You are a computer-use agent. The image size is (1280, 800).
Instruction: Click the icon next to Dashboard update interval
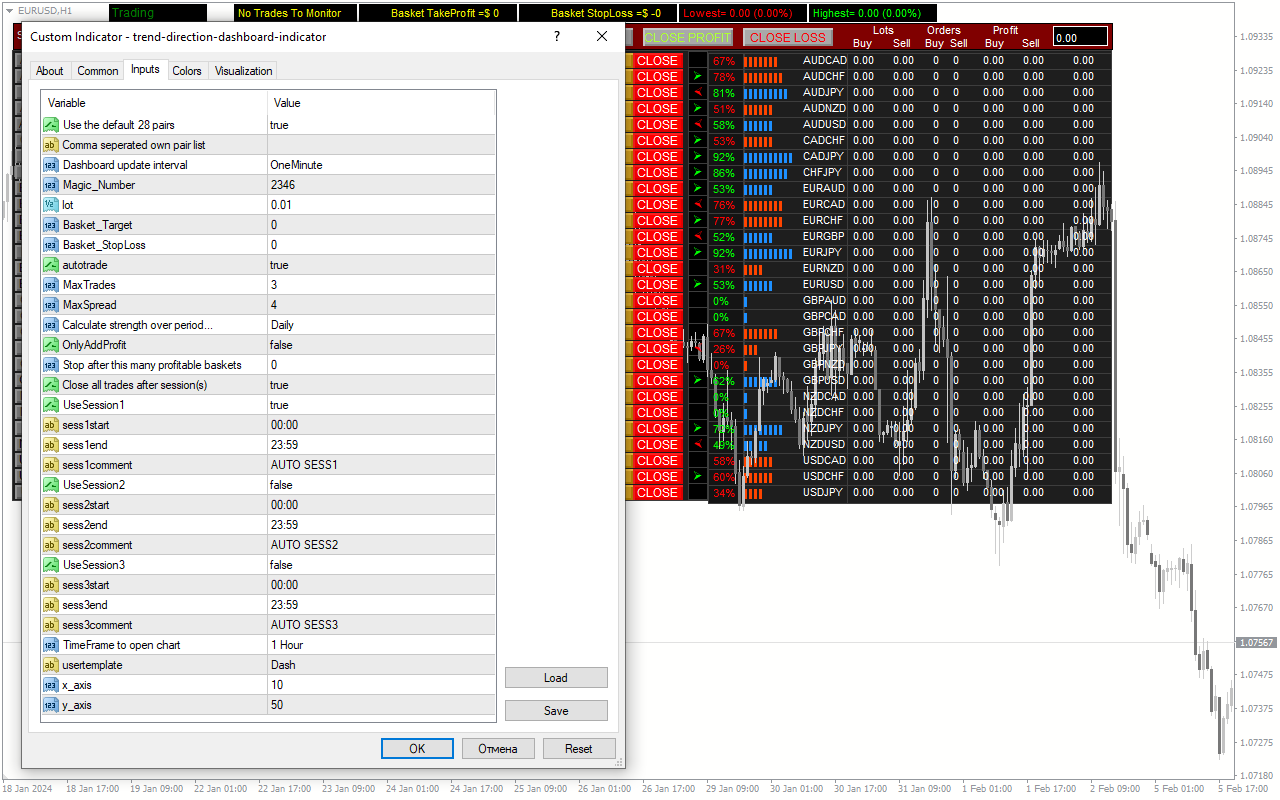pyautogui.click(x=51, y=165)
